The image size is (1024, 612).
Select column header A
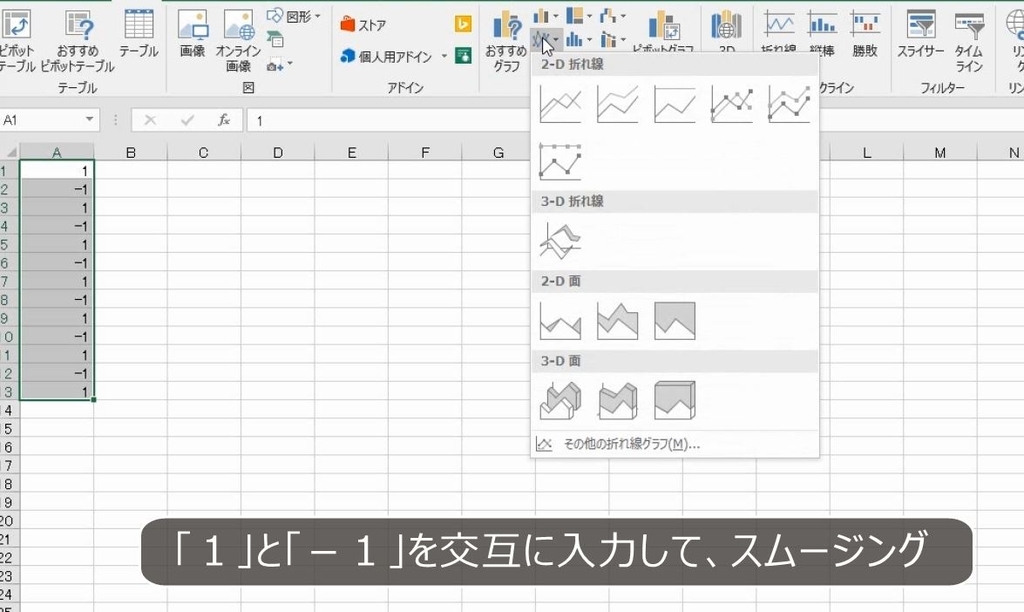pos(57,152)
